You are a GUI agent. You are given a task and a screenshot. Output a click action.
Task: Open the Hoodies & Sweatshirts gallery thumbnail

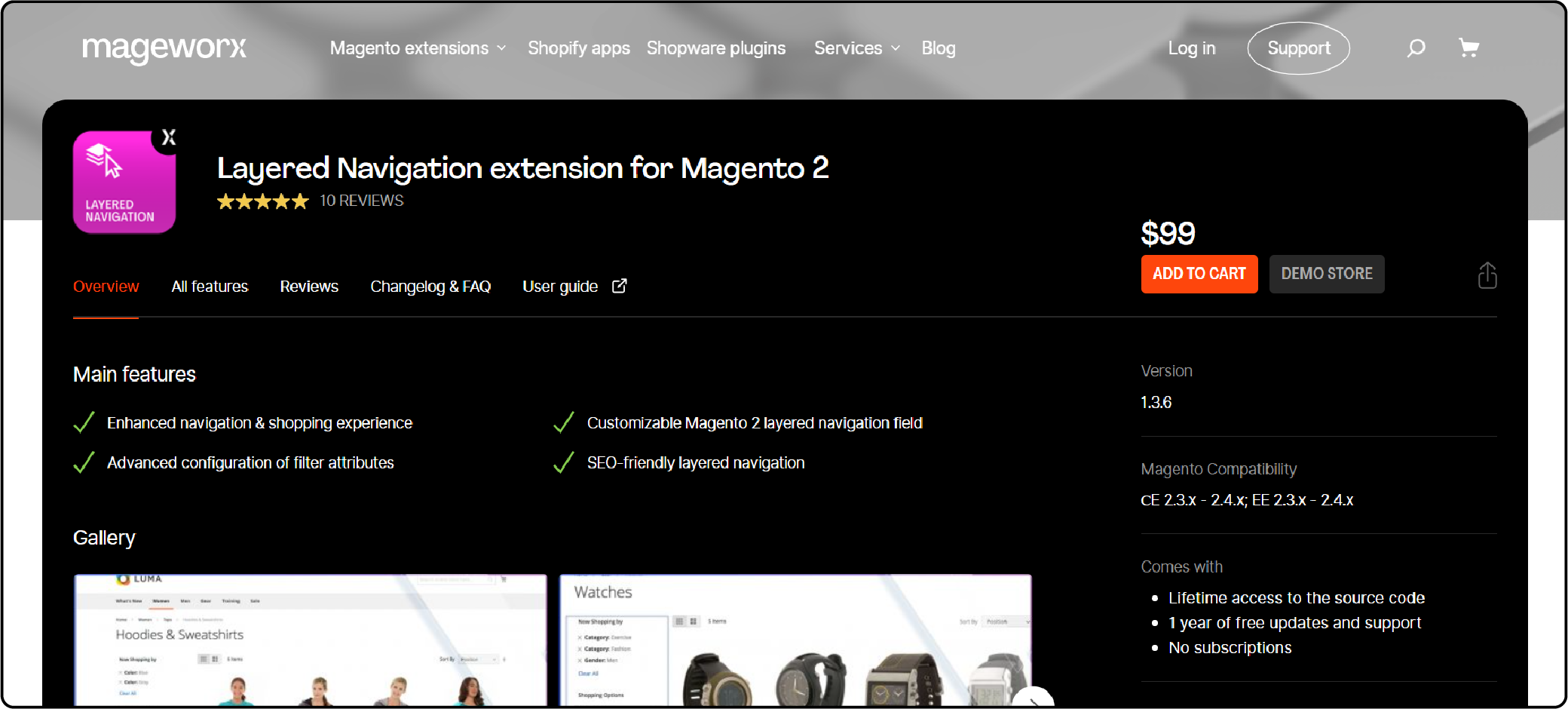click(x=311, y=640)
